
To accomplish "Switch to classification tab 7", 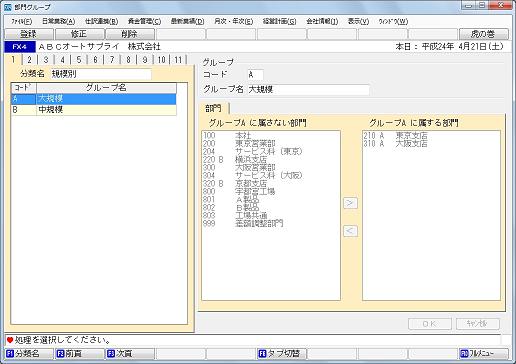I will click(x=112, y=60).
